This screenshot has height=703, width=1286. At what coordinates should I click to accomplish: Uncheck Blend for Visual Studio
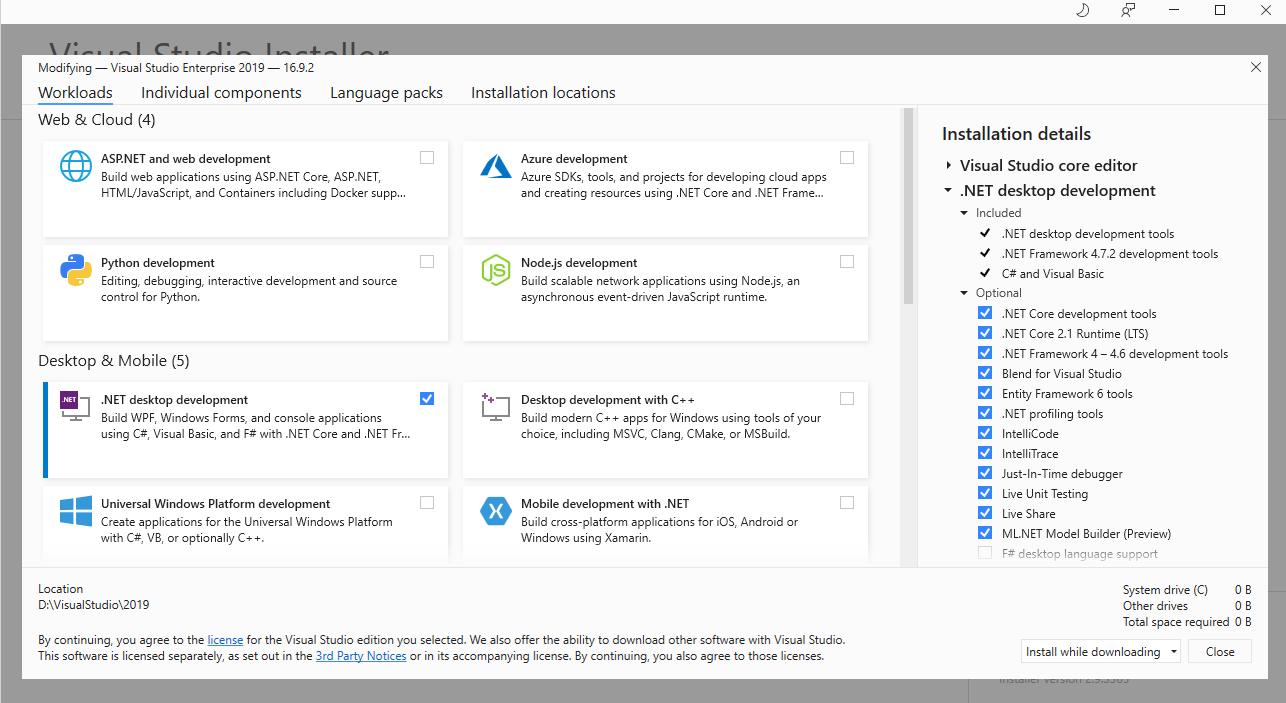pyautogui.click(x=985, y=373)
